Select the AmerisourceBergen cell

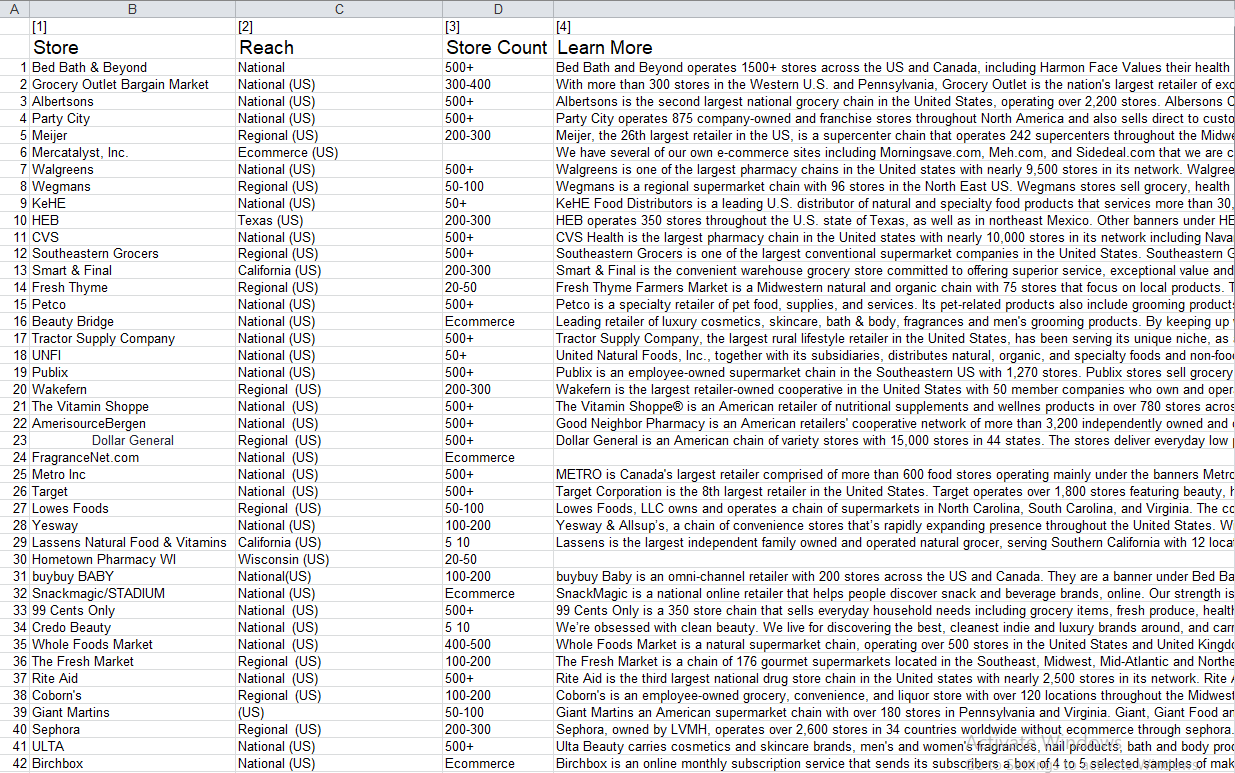click(x=132, y=424)
